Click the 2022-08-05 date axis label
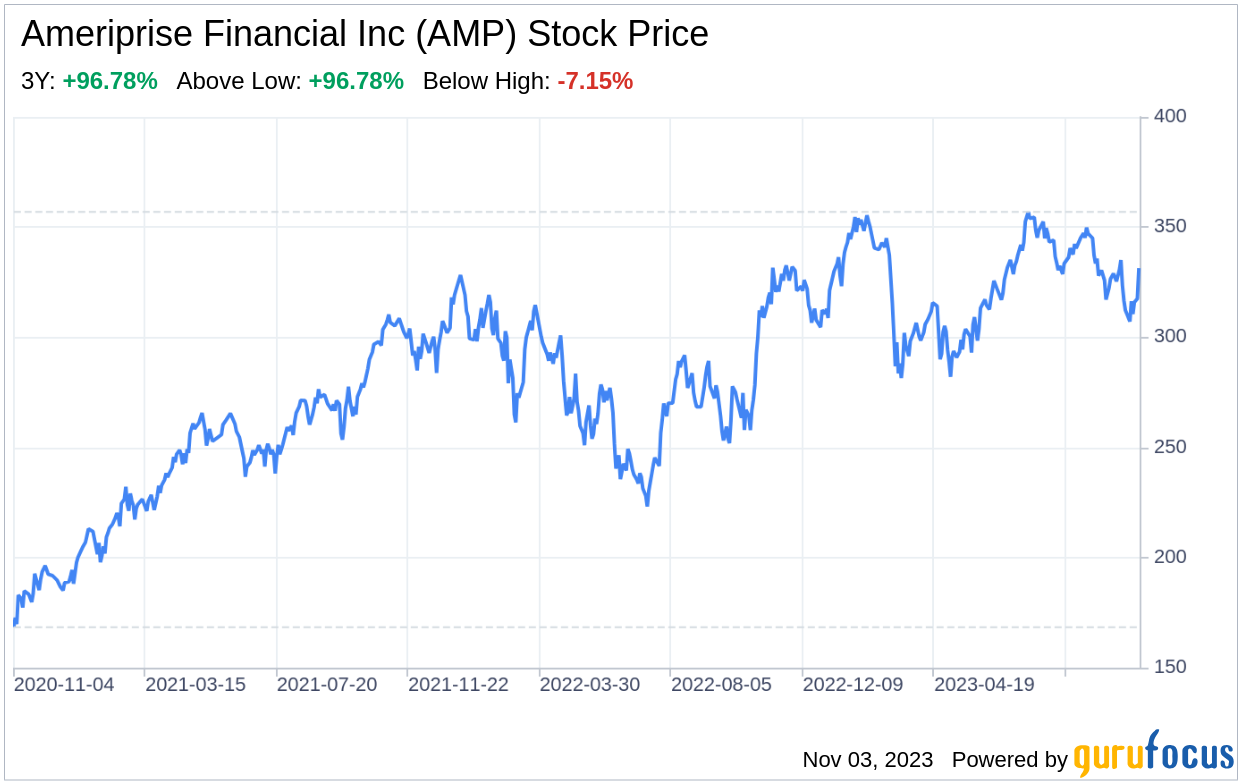 pyautogui.click(x=722, y=685)
